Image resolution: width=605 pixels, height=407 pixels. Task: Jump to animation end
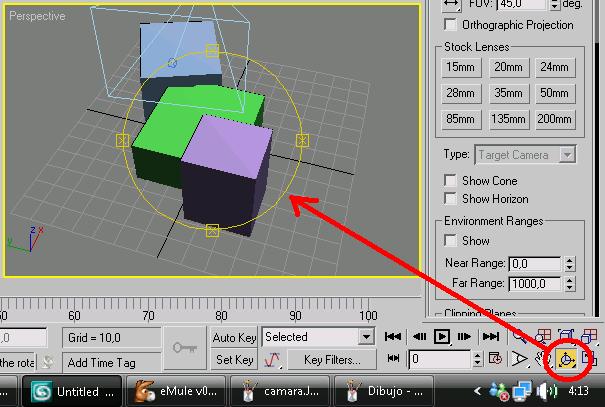[x=490, y=337]
